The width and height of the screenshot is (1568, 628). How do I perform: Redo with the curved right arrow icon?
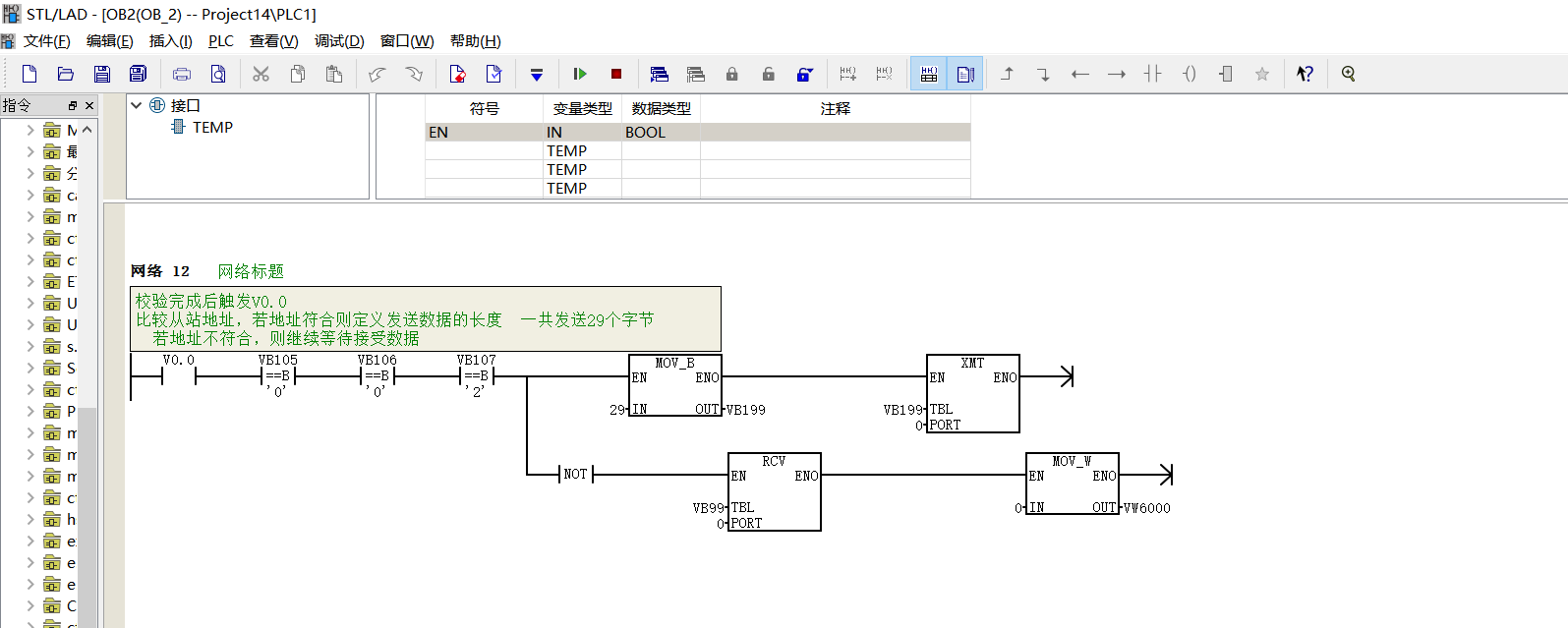[x=414, y=74]
